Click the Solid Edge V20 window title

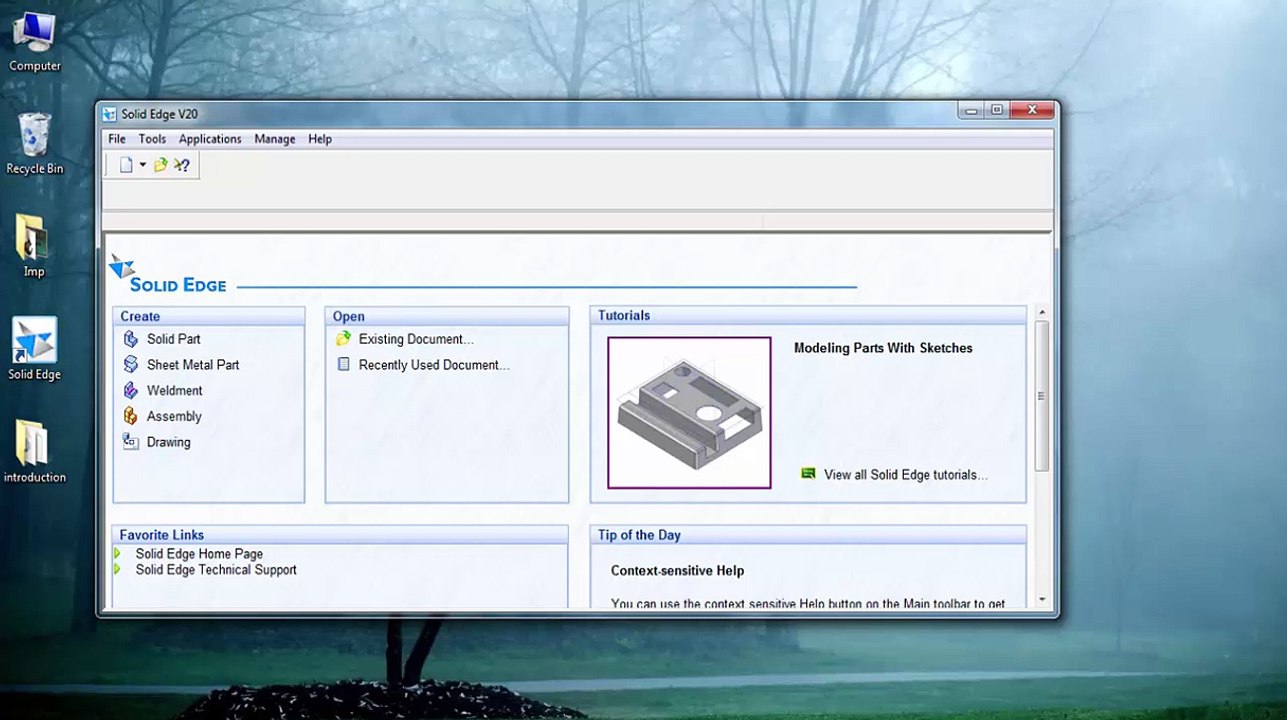click(x=159, y=114)
